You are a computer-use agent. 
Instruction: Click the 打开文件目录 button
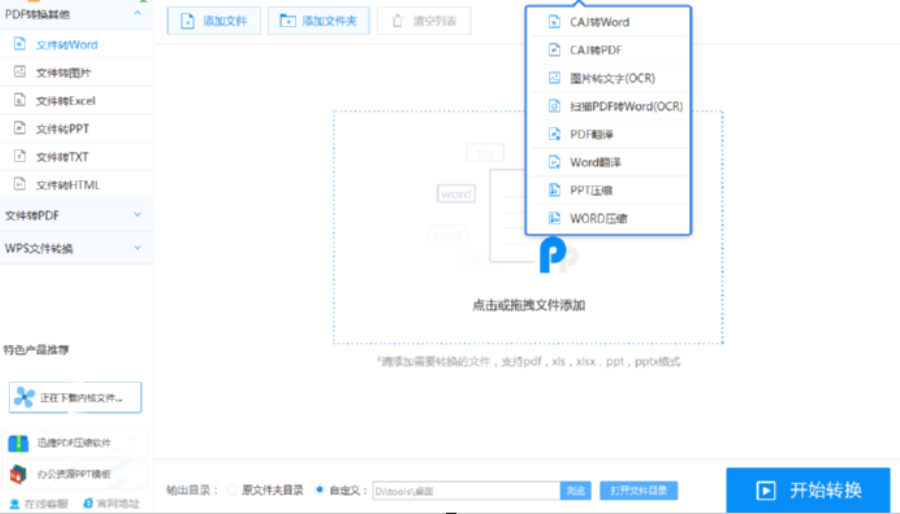pyautogui.click(x=639, y=490)
